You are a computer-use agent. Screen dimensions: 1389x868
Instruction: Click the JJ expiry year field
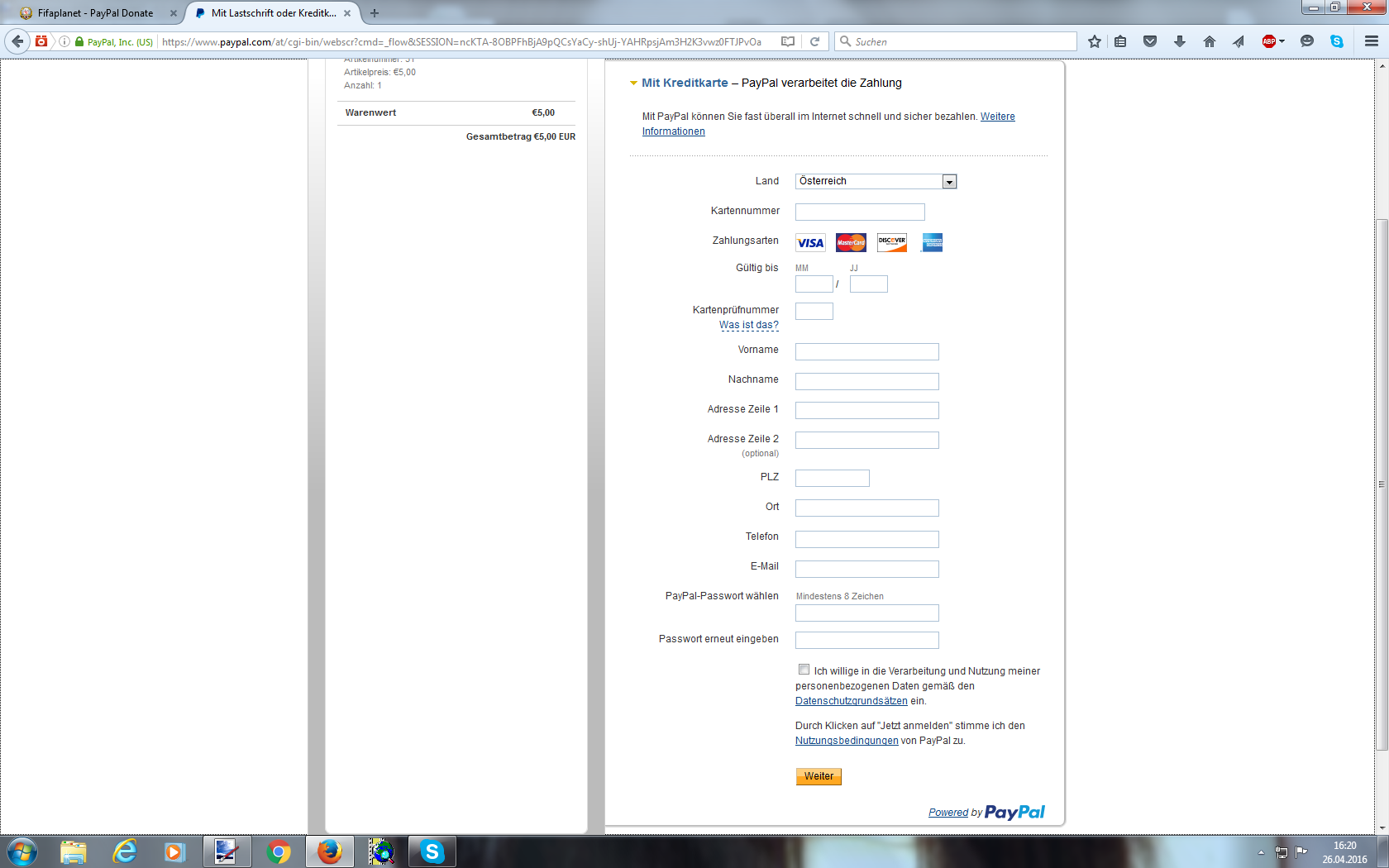869,284
